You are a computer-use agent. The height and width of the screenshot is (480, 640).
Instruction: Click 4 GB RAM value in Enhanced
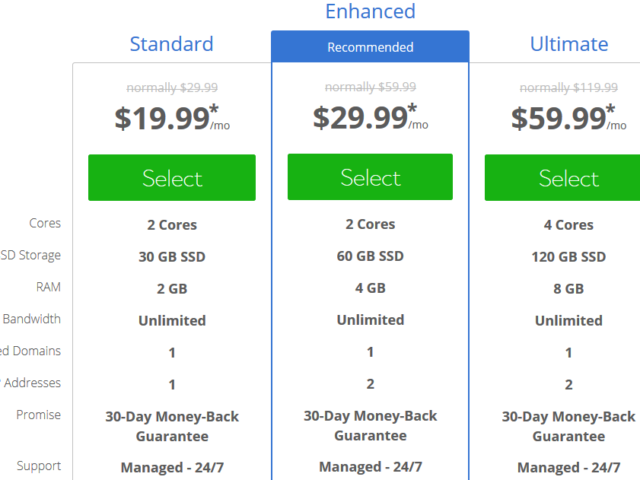pos(370,288)
